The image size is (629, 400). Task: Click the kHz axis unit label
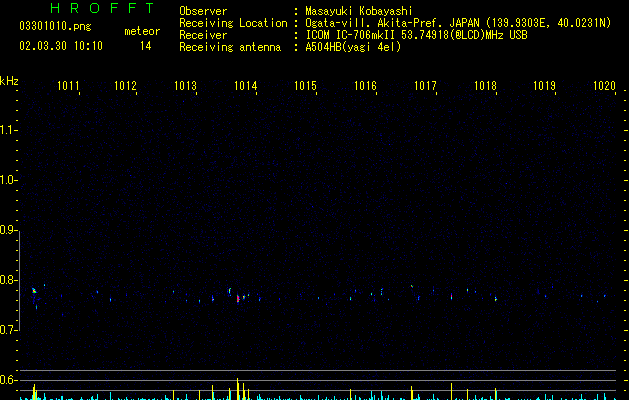pos(9,81)
